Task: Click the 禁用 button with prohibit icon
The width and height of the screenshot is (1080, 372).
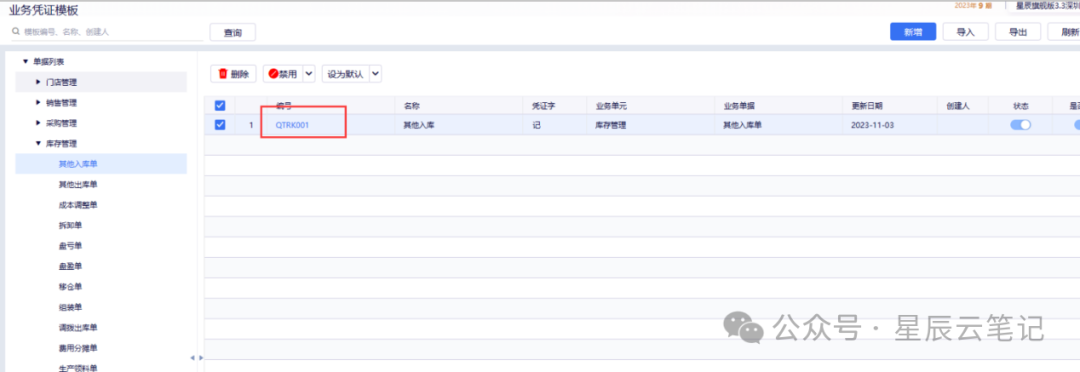Action: tap(282, 74)
